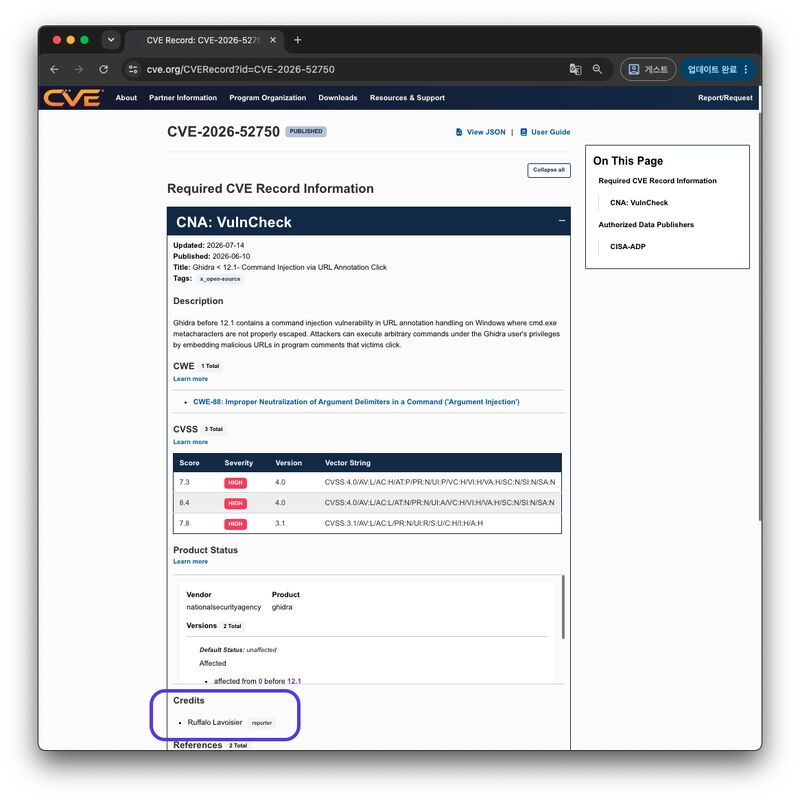Click the reporter tag in Credits
Viewport: 800px width, 801px height.
[262, 723]
